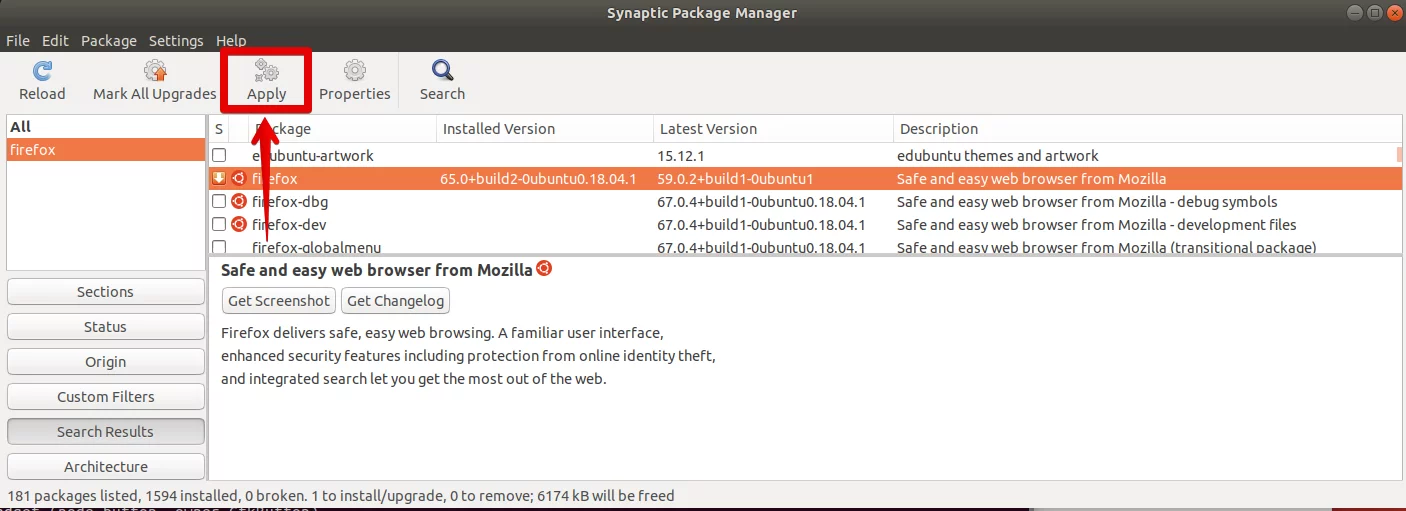The height and width of the screenshot is (511, 1406).
Task: Click installed version 65.0+build2-0ubuntu0.18.04.1
Action: [539, 179]
